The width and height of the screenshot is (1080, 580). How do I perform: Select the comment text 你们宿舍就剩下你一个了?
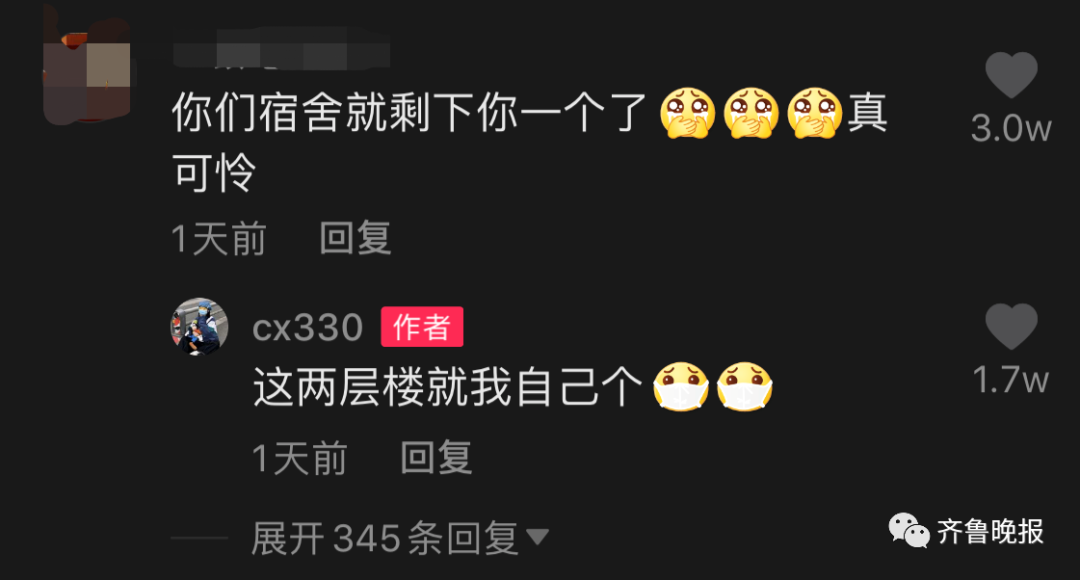pyautogui.click(x=409, y=113)
